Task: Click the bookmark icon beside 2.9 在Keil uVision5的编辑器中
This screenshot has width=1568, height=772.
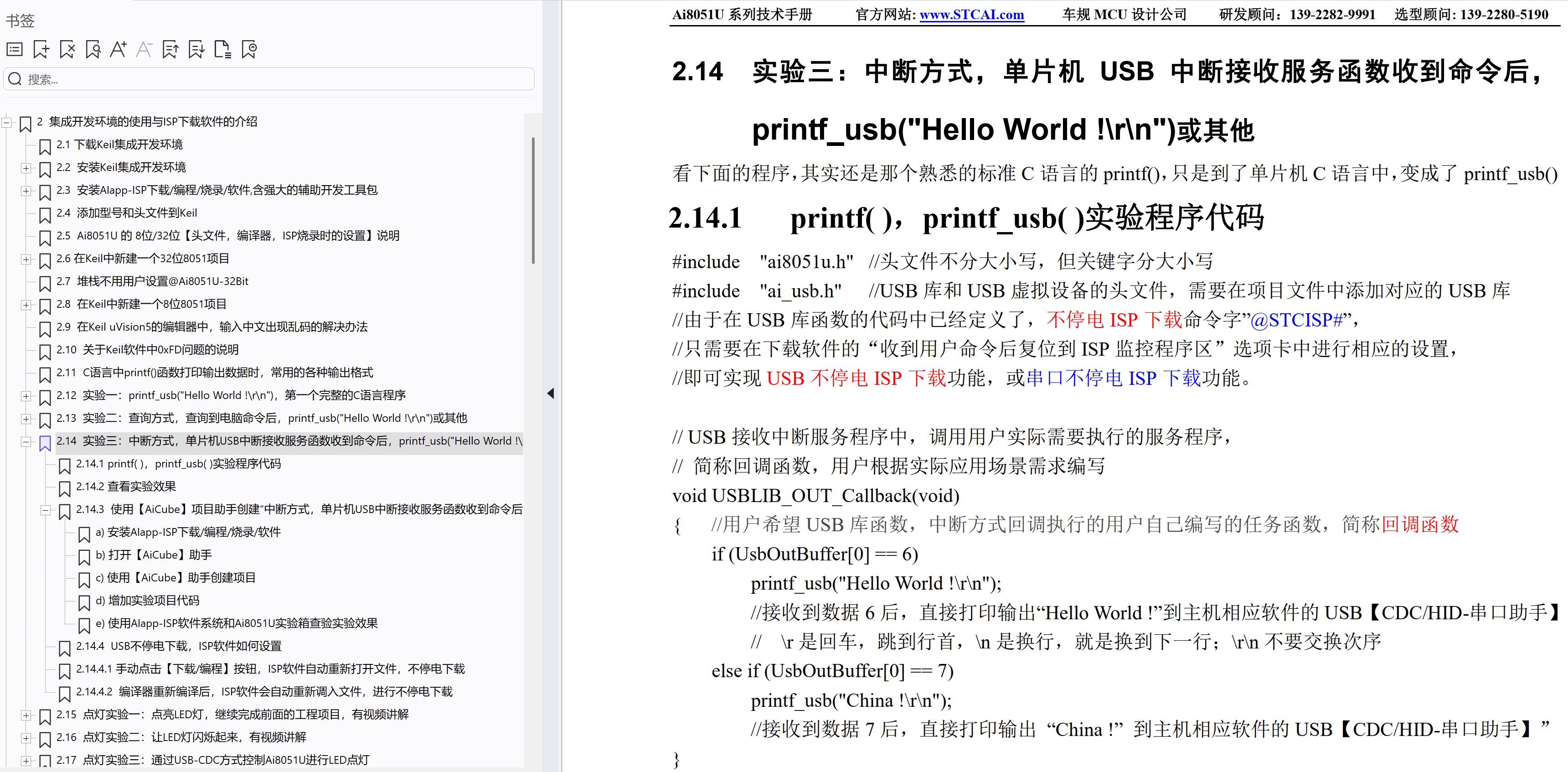Action: pos(44,329)
